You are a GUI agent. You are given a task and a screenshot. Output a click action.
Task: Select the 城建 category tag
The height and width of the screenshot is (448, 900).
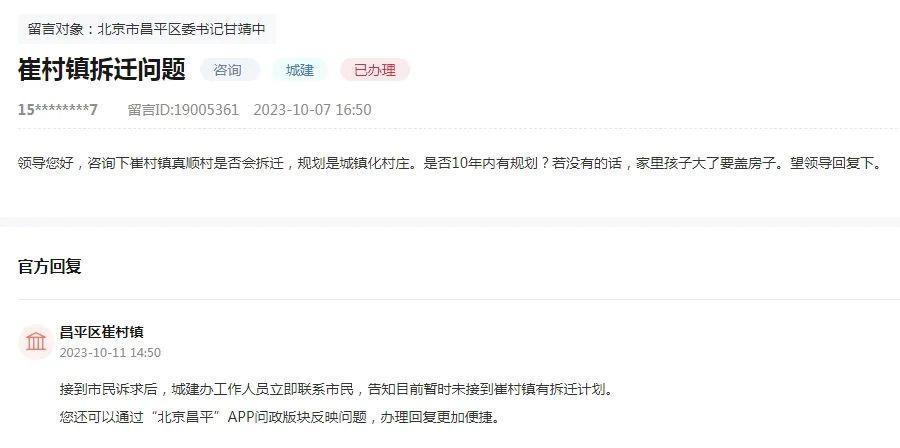tap(300, 70)
